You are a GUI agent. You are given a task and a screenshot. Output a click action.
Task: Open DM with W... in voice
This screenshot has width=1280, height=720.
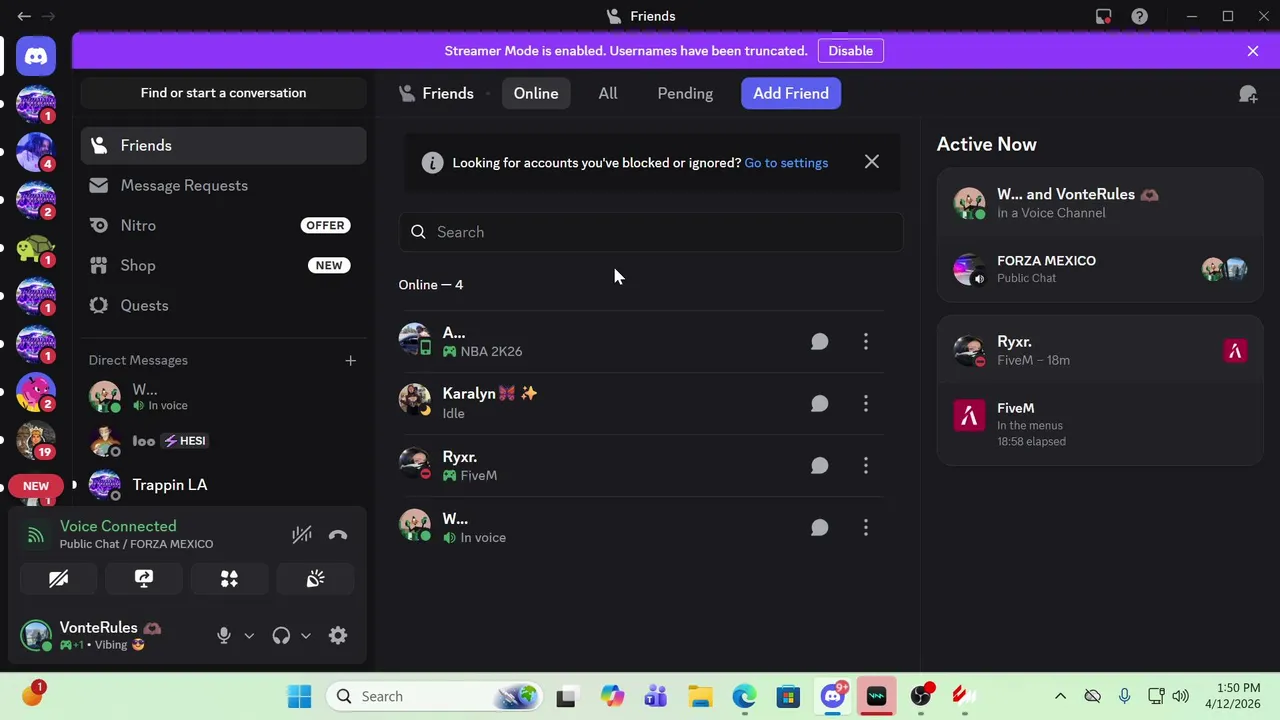pos(224,397)
